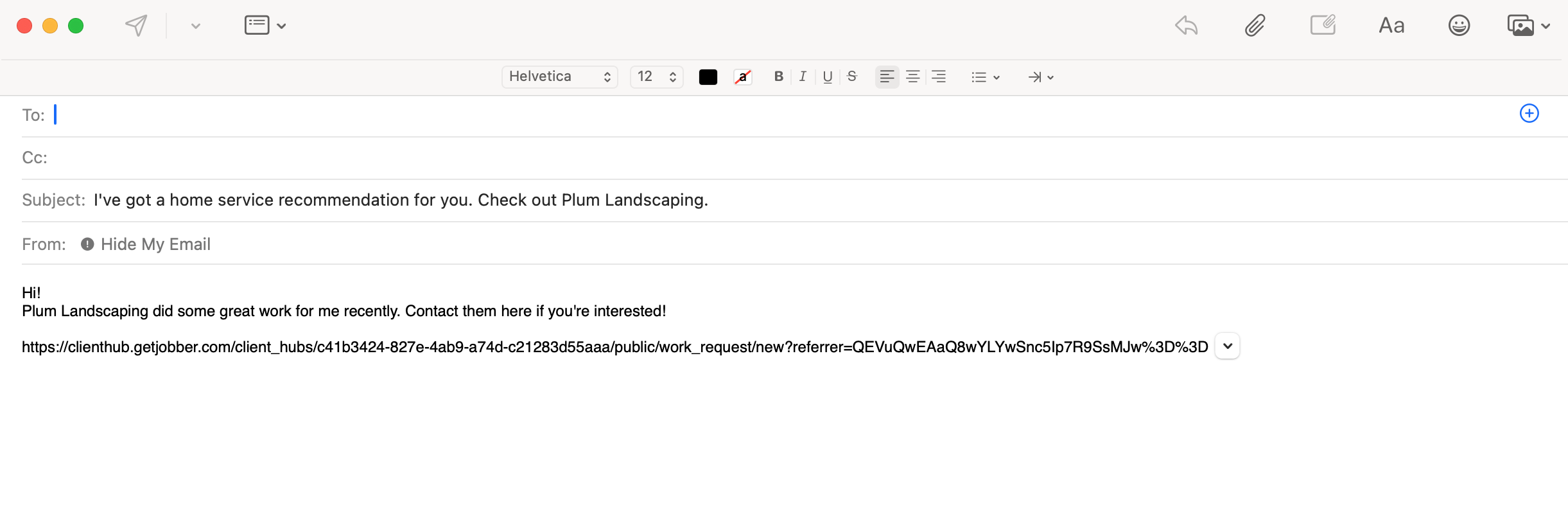This screenshot has width=1568, height=509.
Task: Open the emoji picker
Action: pos(1458,25)
